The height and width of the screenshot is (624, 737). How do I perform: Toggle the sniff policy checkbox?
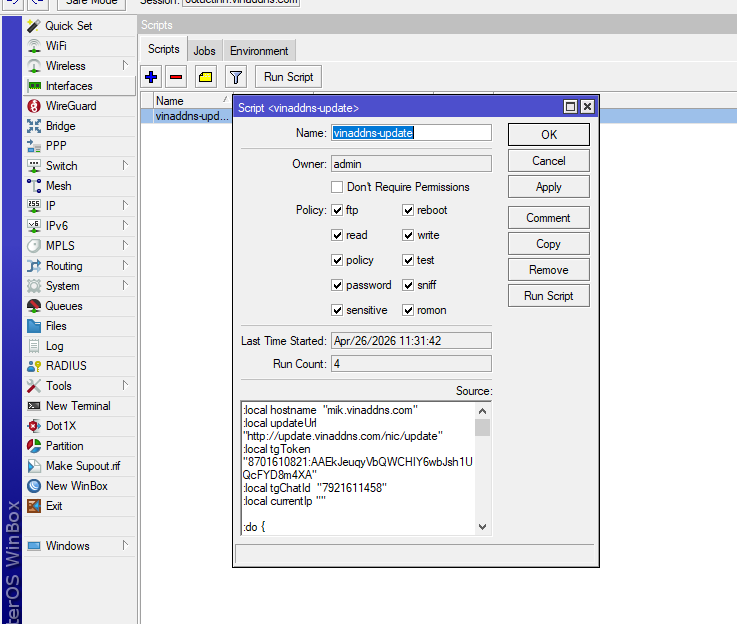(409, 285)
